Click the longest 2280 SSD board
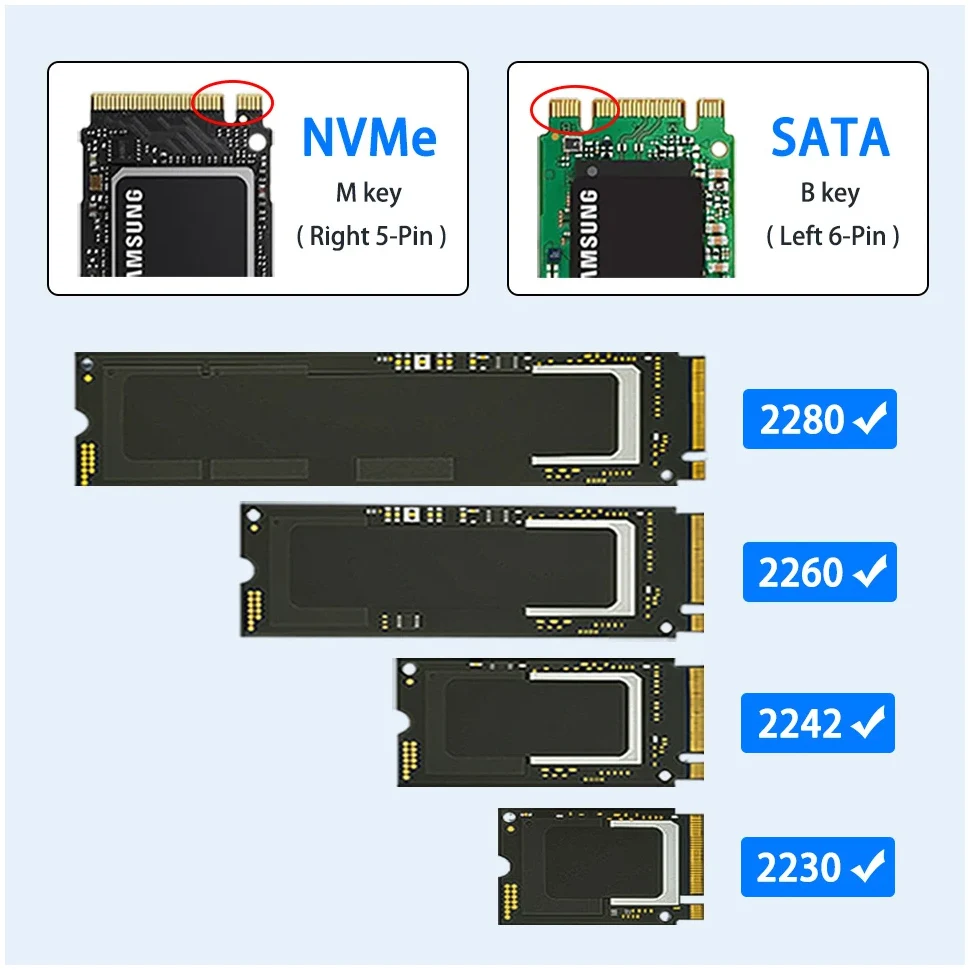The height and width of the screenshot is (970, 970). 390,419
